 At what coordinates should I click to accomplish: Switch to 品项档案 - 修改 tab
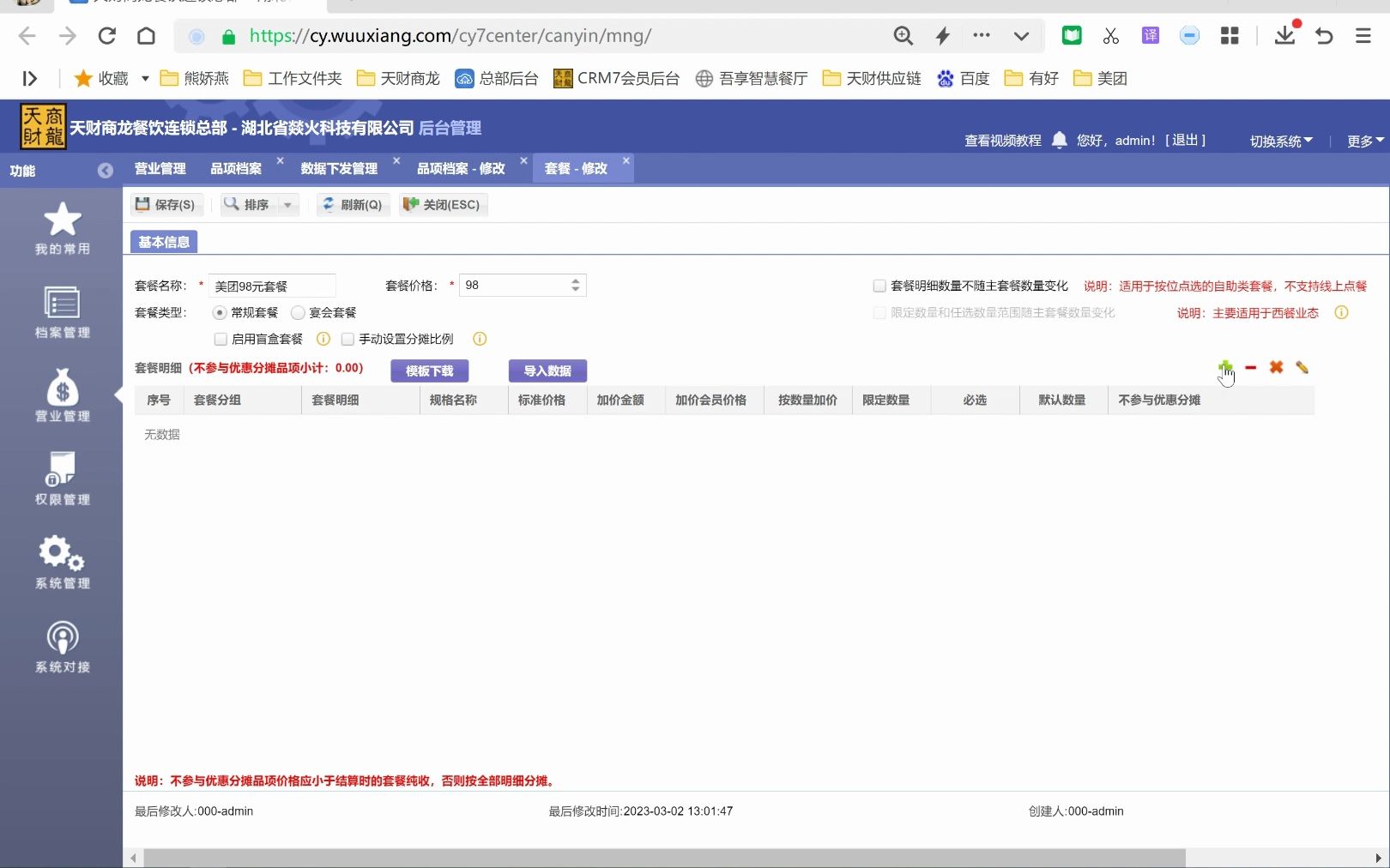click(461, 168)
